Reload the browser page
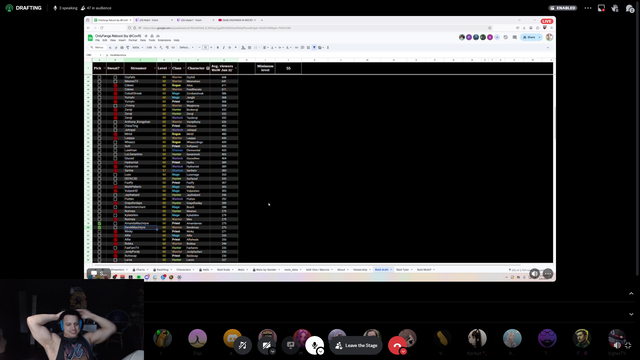Viewport: 640px width, 360px height. (102, 28)
